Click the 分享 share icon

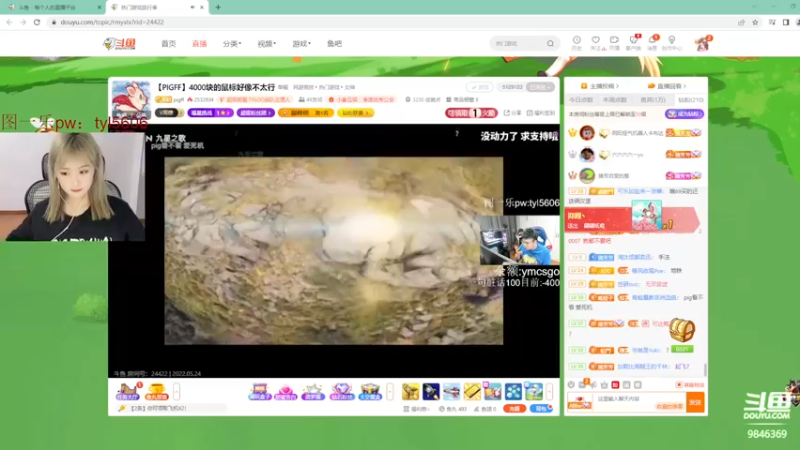pyautogui.click(x=512, y=113)
